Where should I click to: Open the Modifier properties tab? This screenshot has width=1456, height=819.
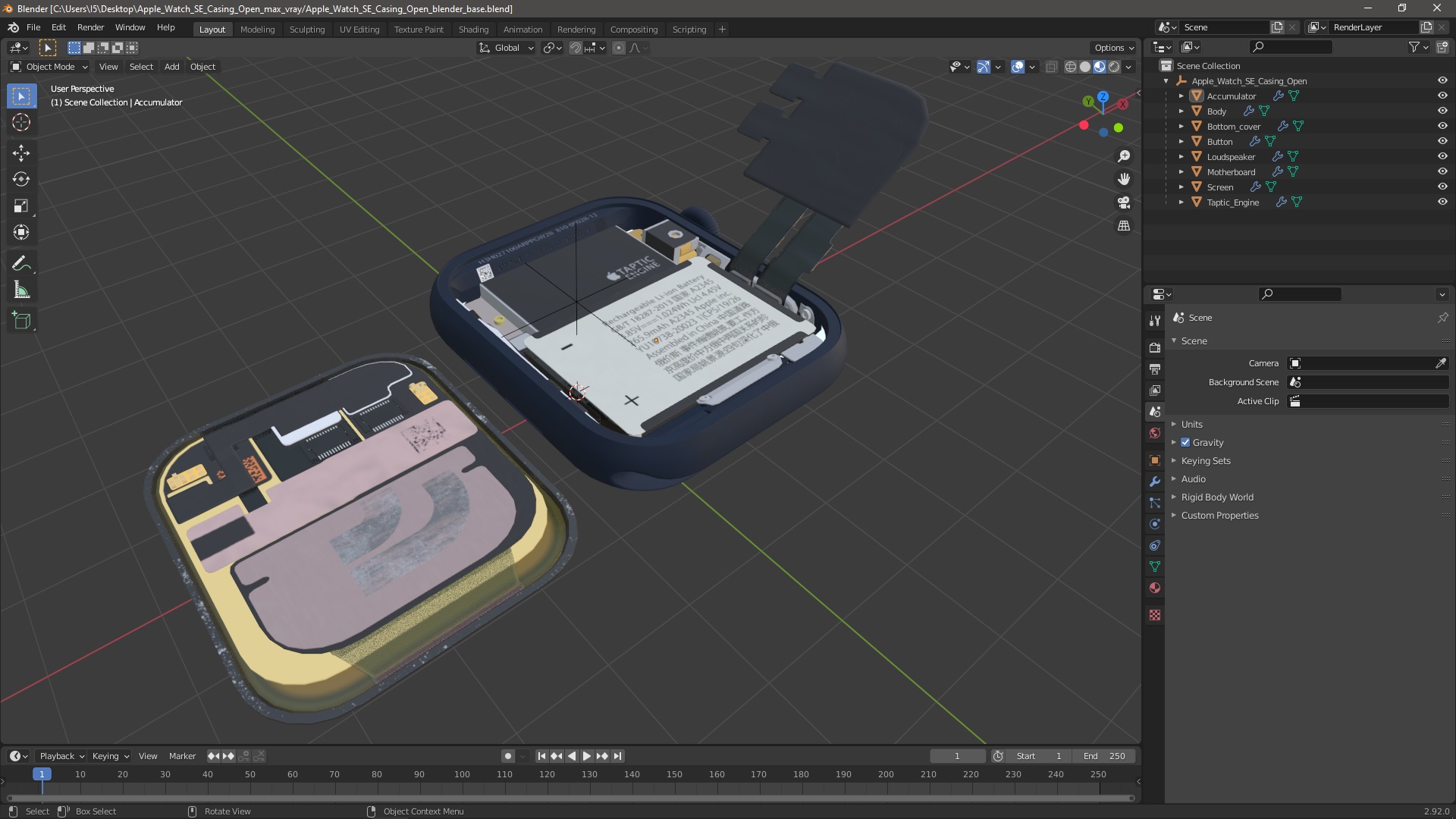tap(1155, 482)
